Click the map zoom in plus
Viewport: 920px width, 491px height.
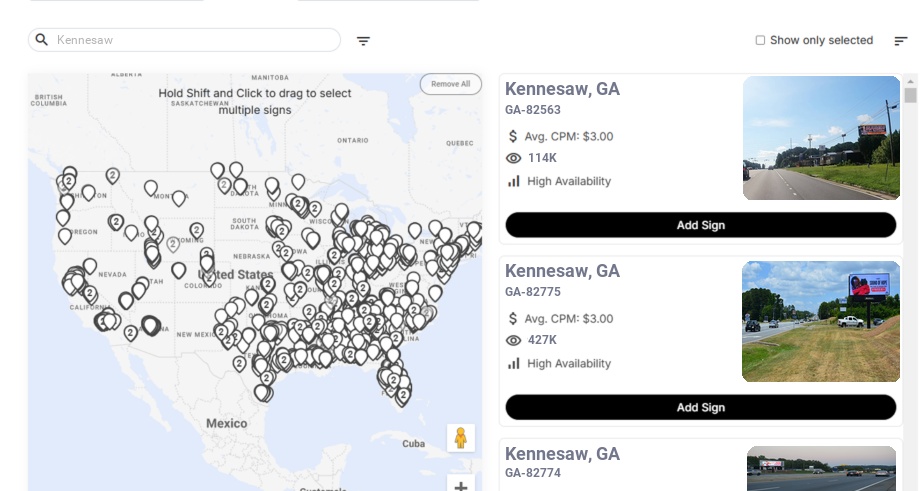461,486
